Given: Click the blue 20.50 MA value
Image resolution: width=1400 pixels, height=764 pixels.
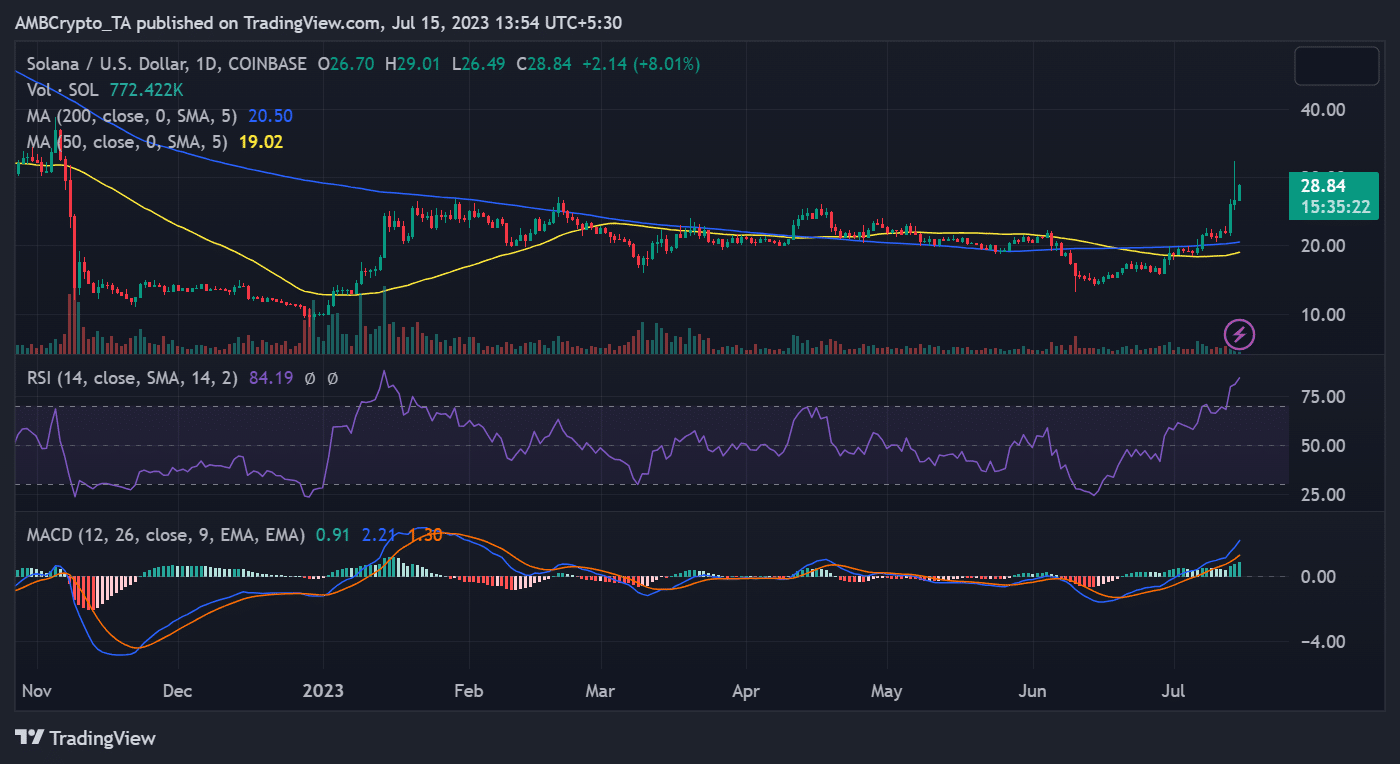Looking at the screenshot, I should click(x=271, y=115).
